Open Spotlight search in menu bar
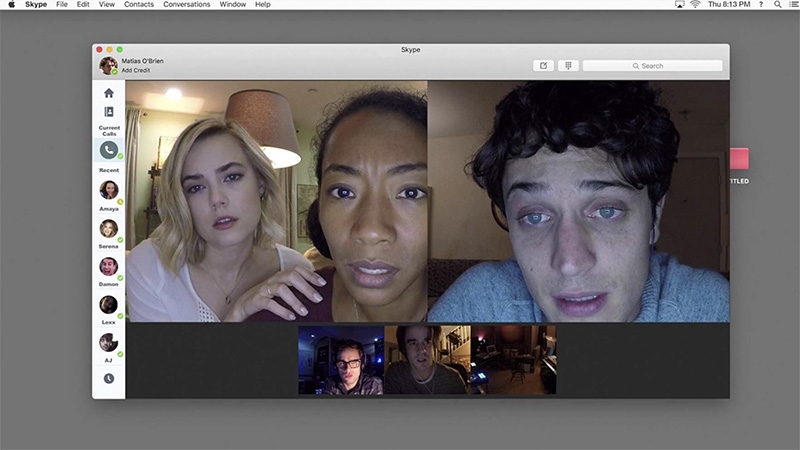This screenshot has width=800, height=450. (x=777, y=4)
